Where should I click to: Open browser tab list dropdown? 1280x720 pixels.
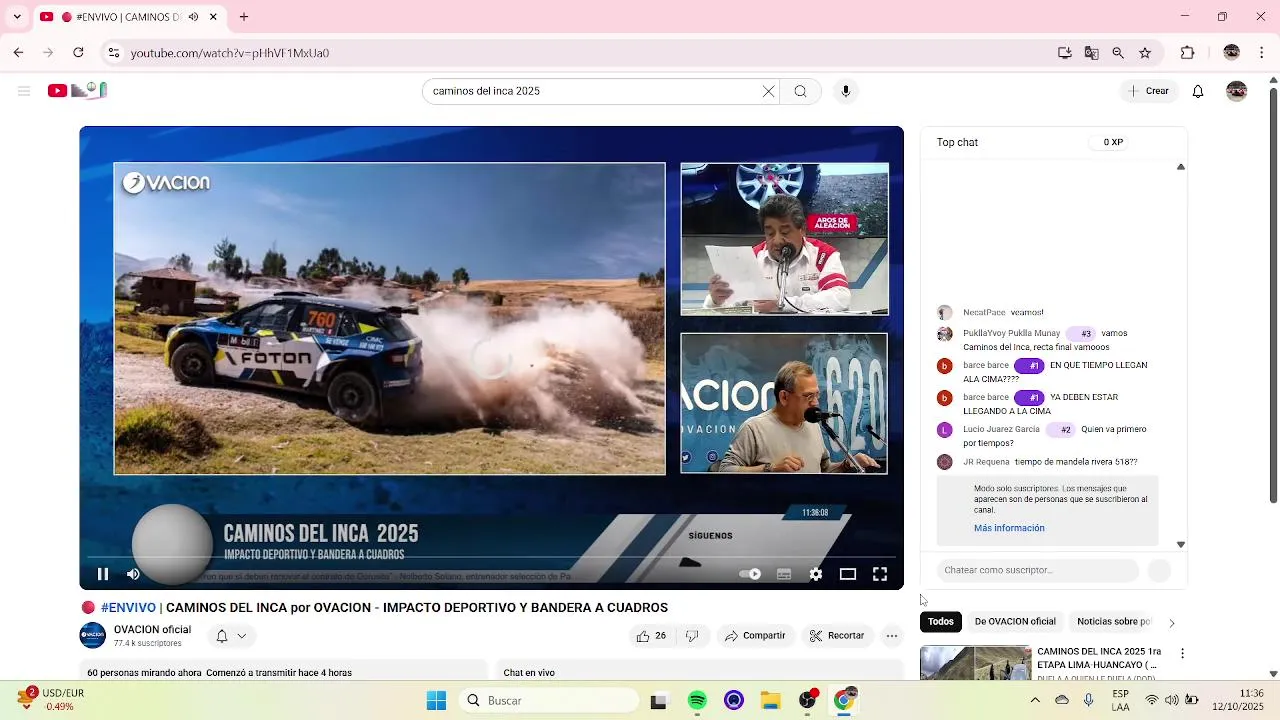click(16, 16)
